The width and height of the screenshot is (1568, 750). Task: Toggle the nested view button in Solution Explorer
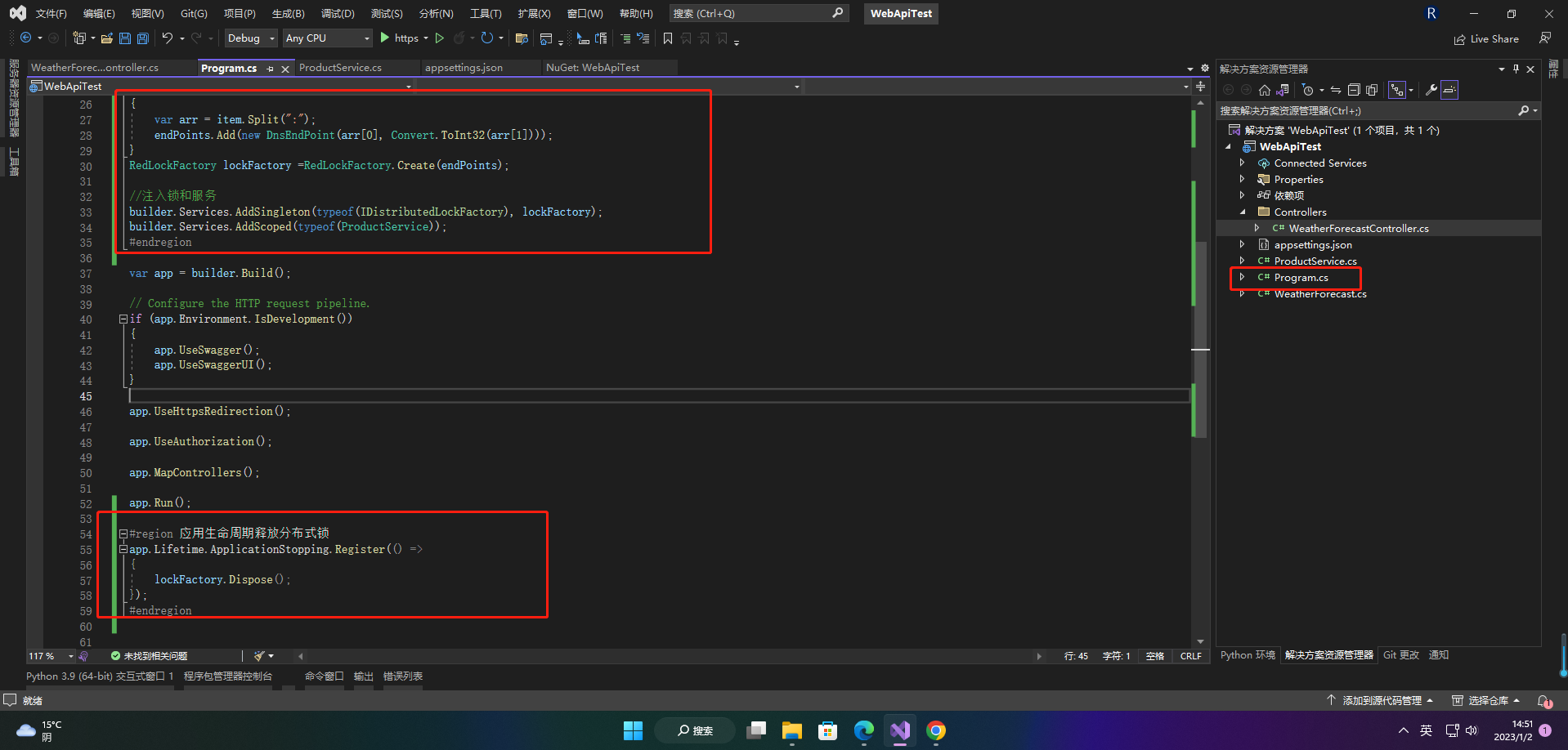(1397, 90)
